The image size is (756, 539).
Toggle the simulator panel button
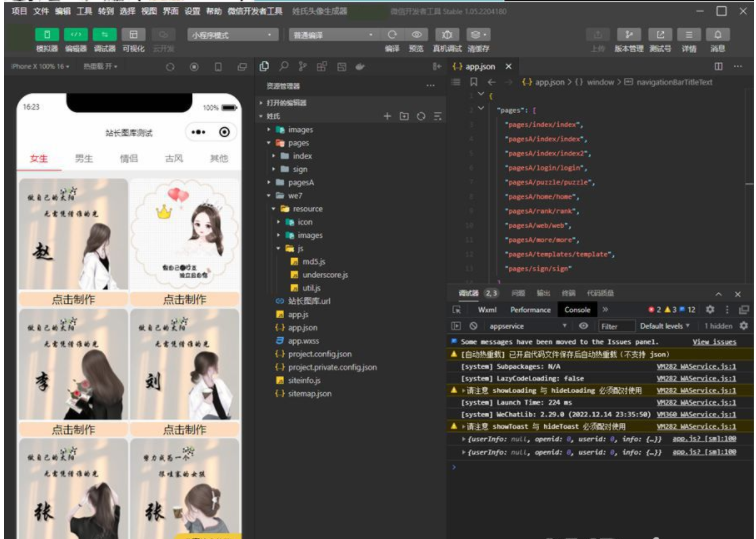pos(46,34)
